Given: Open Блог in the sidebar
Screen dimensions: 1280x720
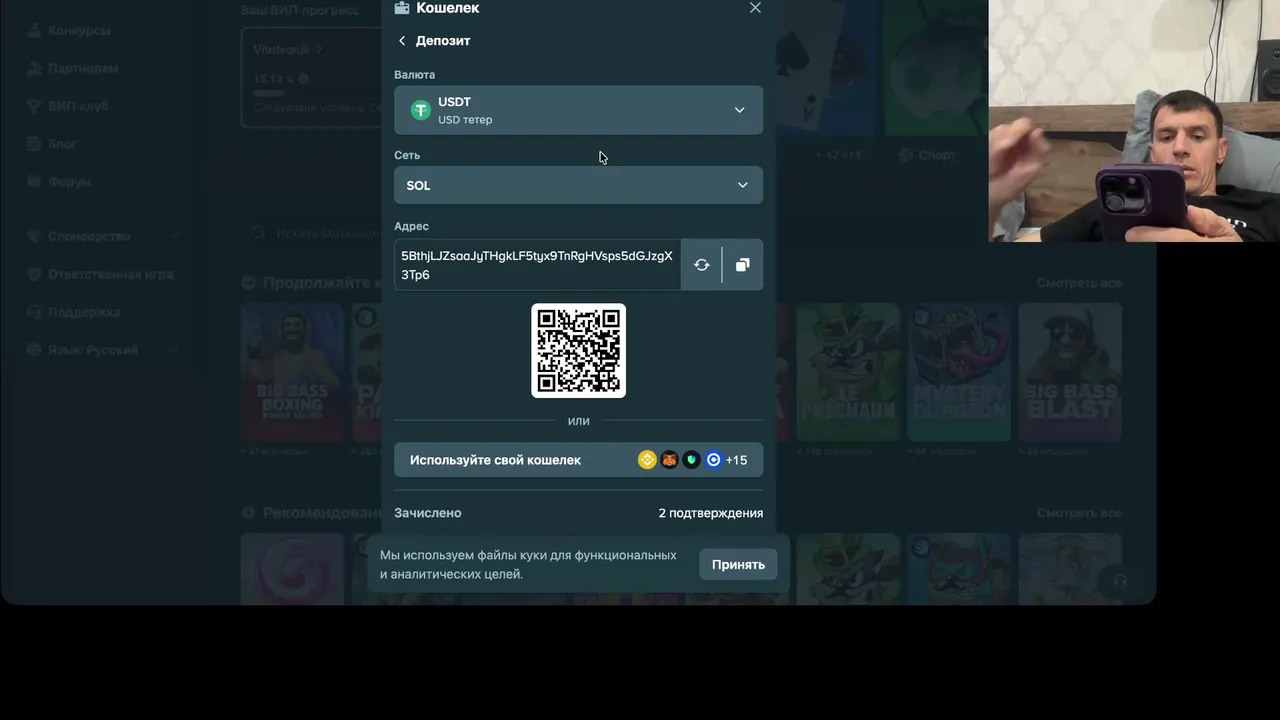Looking at the screenshot, I should point(52,144).
